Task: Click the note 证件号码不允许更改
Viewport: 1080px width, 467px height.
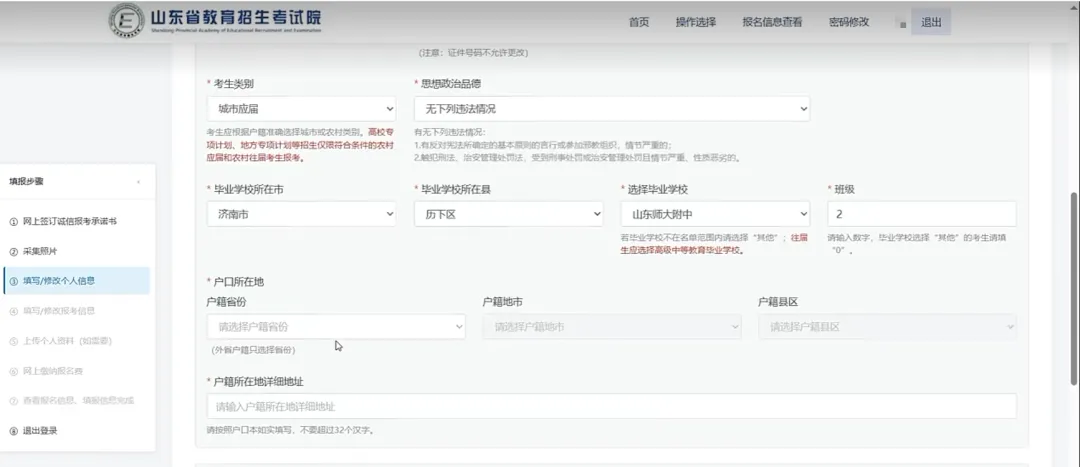Action: click(474, 52)
